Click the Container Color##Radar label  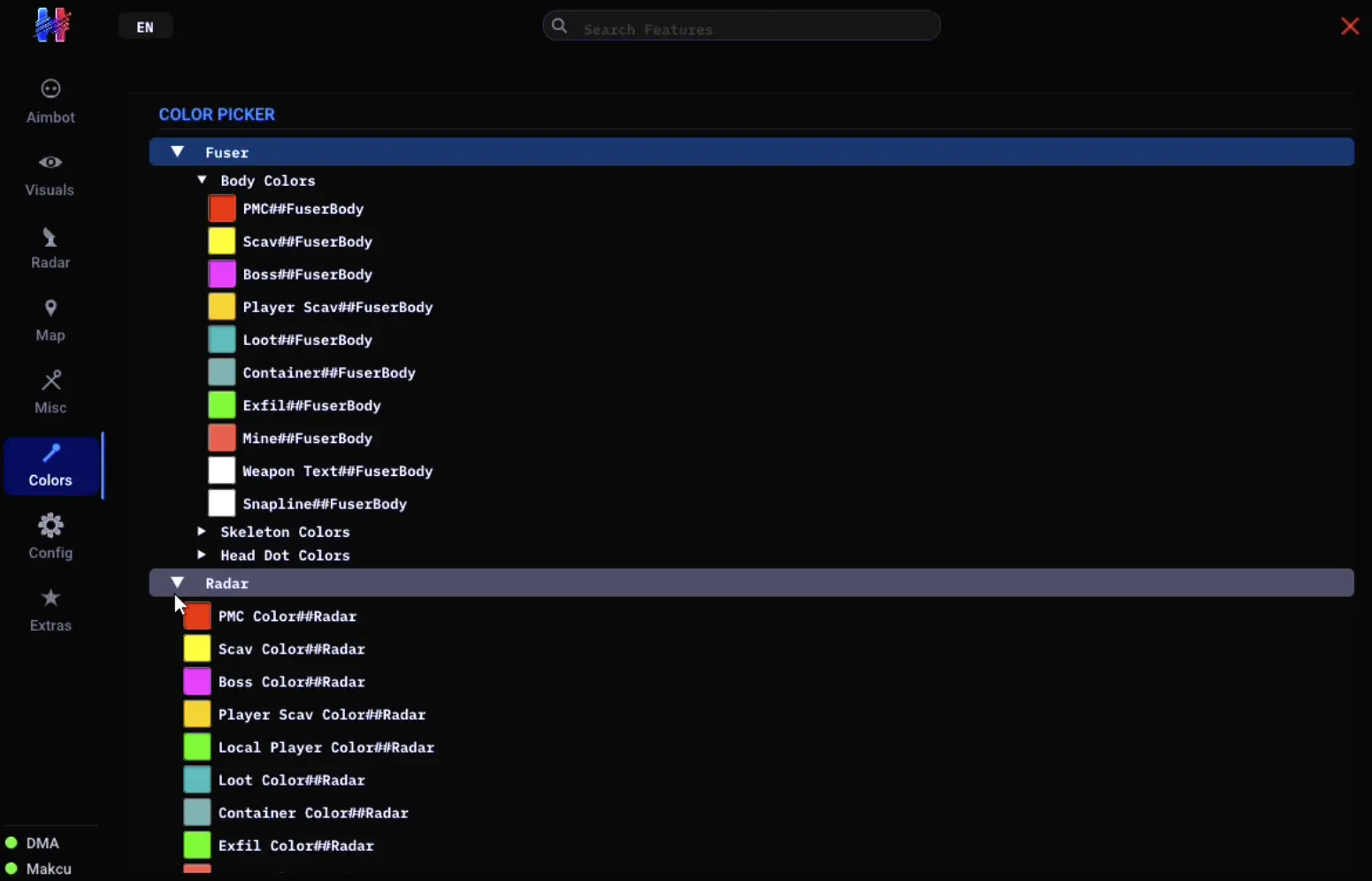(x=313, y=813)
